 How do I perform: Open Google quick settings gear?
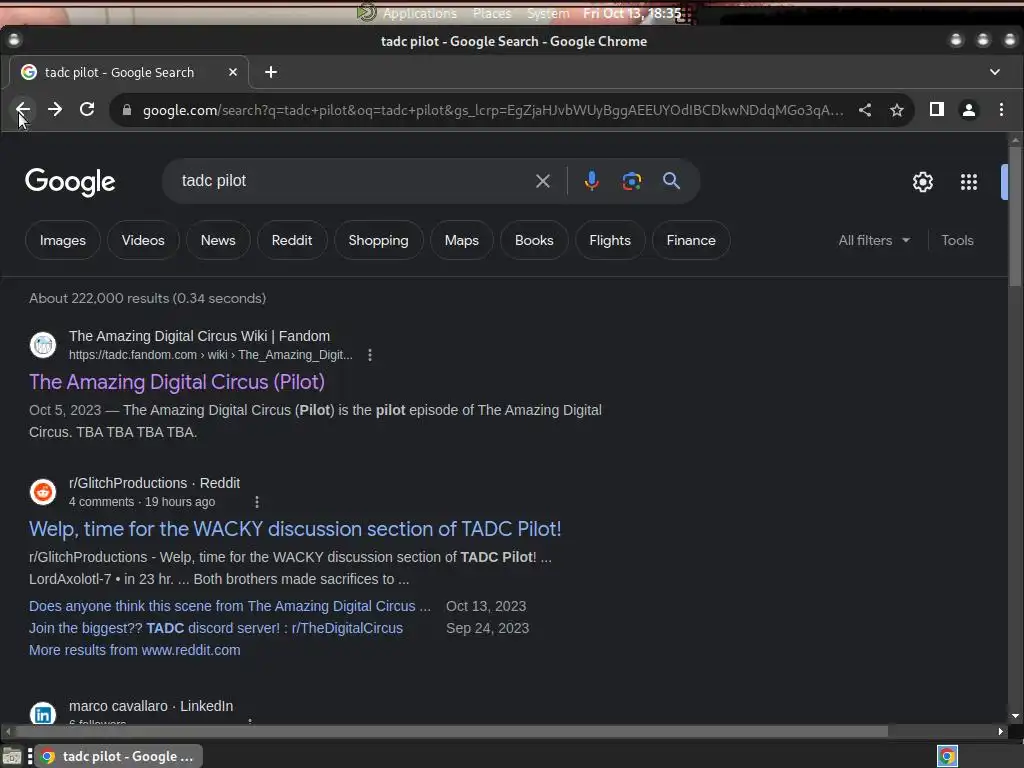(x=923, y=182)
